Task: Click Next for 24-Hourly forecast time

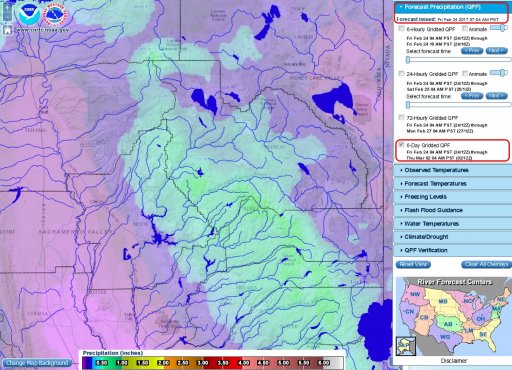Action: coord(497,96)
